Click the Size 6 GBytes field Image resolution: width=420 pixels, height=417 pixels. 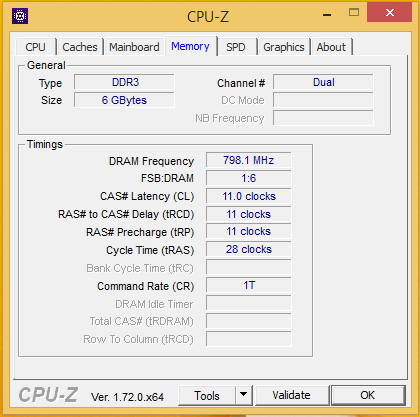[124, 100]
